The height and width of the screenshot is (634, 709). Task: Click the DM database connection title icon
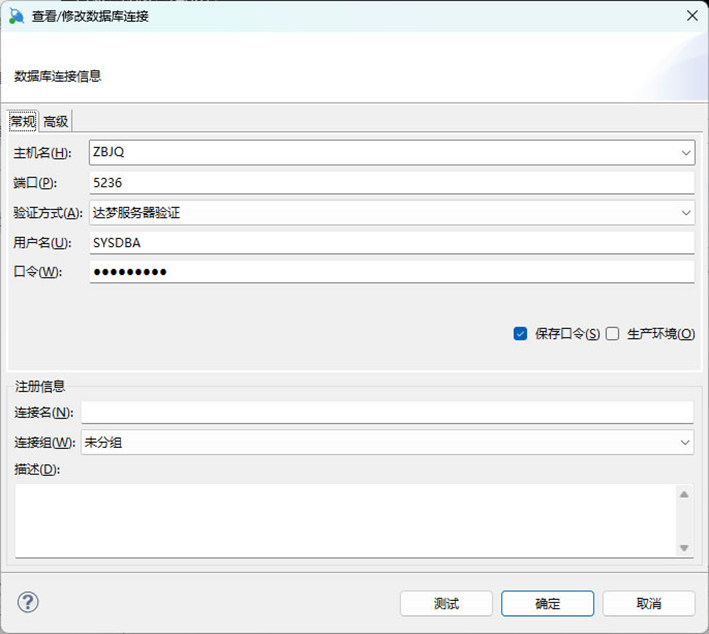pyautogui.click(x=16, y=16)
